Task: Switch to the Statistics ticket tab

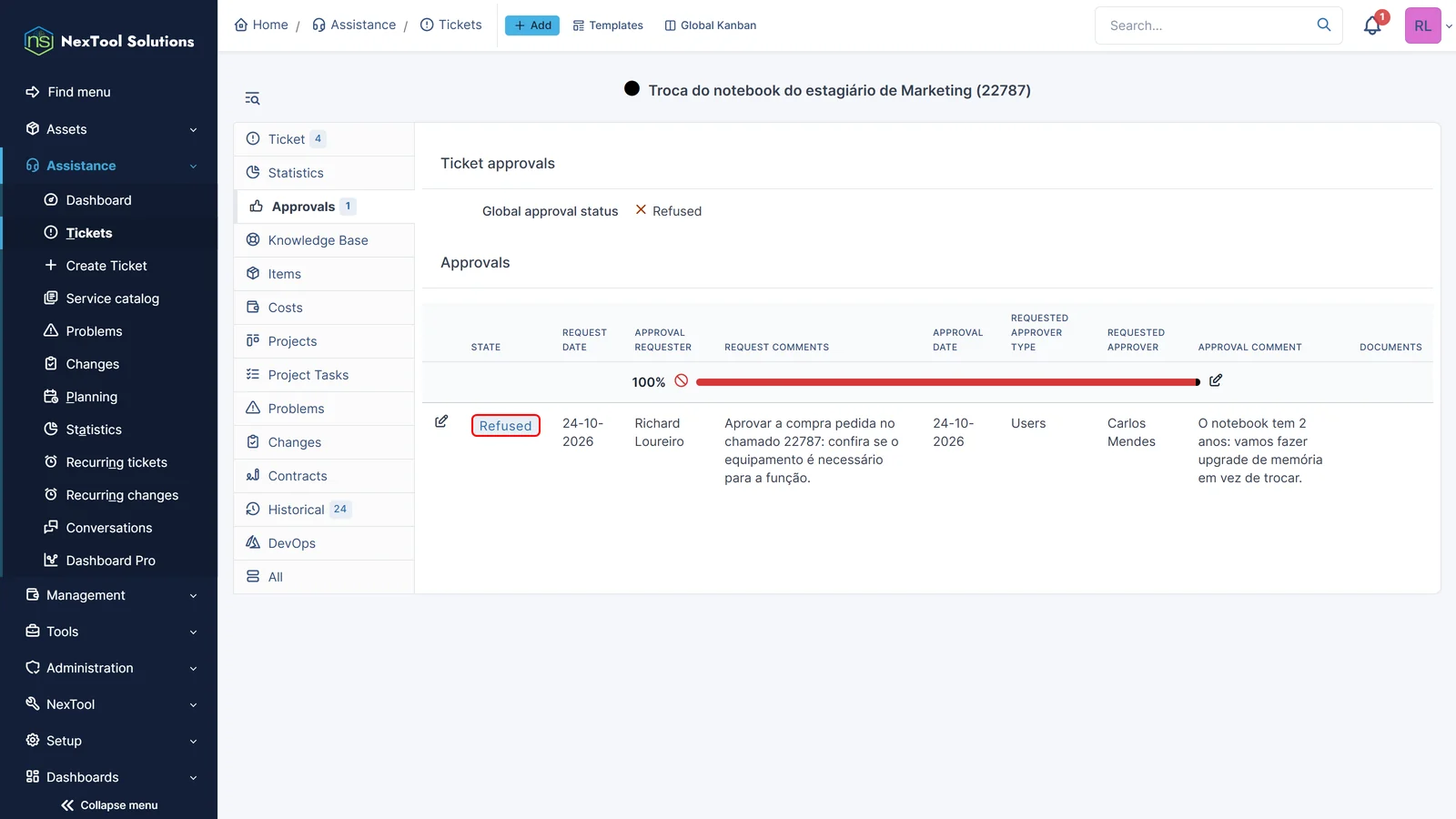Action: tap(324, 173)
